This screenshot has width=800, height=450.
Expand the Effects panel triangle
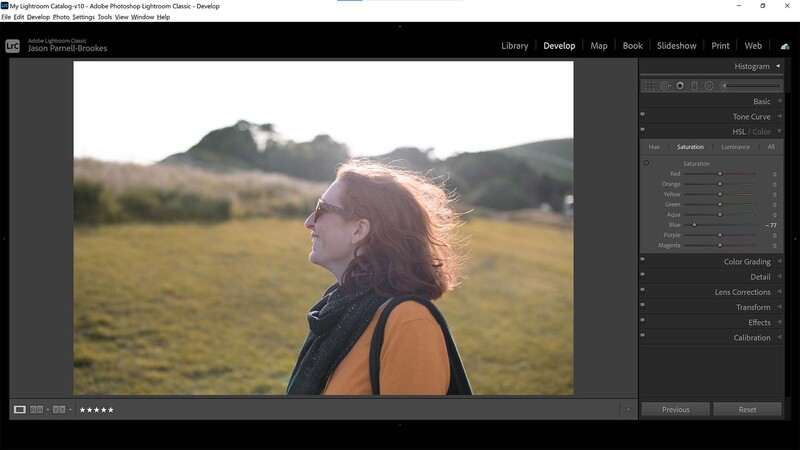[x=779, y=322]
